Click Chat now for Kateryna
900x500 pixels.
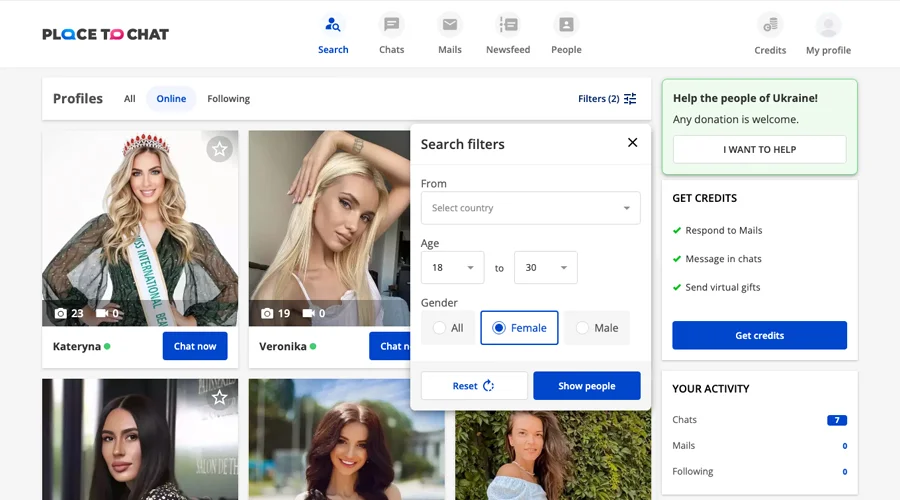tap(195, 346)
